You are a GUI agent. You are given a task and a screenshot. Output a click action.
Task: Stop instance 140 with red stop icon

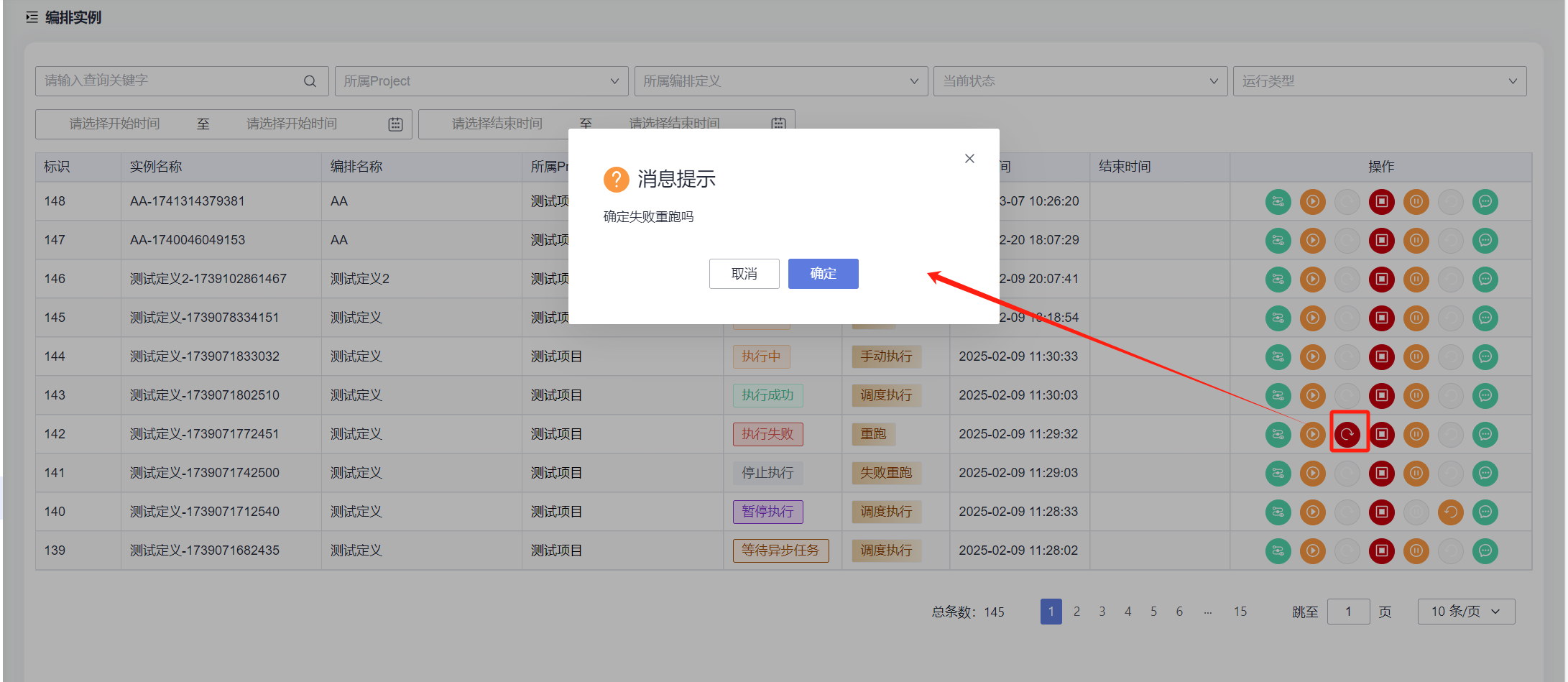(x=1381, y=512)
